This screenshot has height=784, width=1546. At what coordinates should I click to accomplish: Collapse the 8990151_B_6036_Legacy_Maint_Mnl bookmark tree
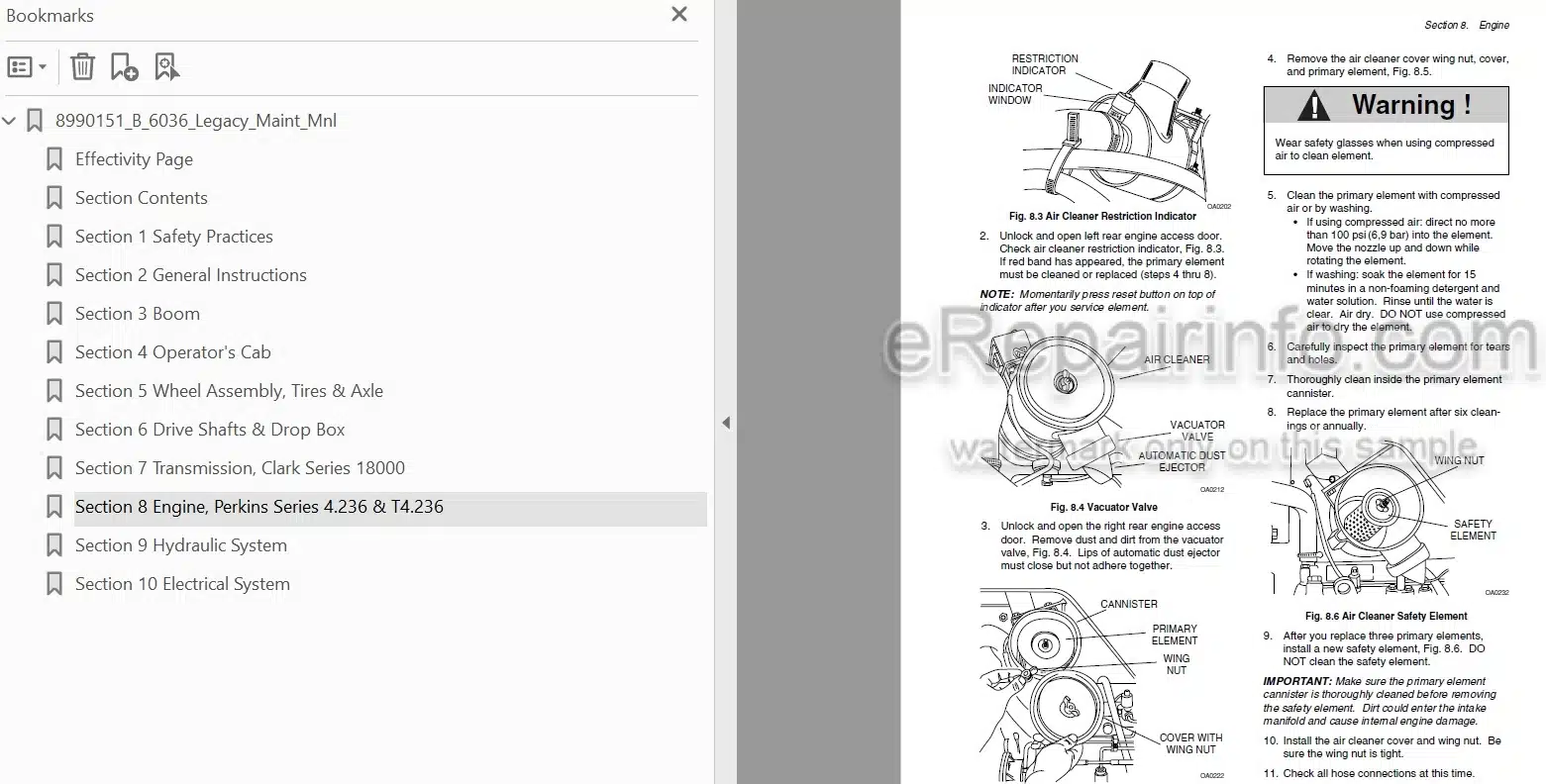[x=10, y=121]
